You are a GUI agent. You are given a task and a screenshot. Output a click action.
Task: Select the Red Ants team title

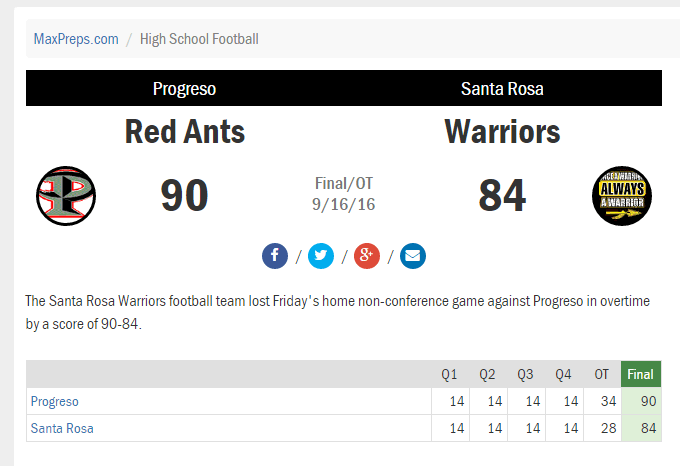[x=185, y=132]
